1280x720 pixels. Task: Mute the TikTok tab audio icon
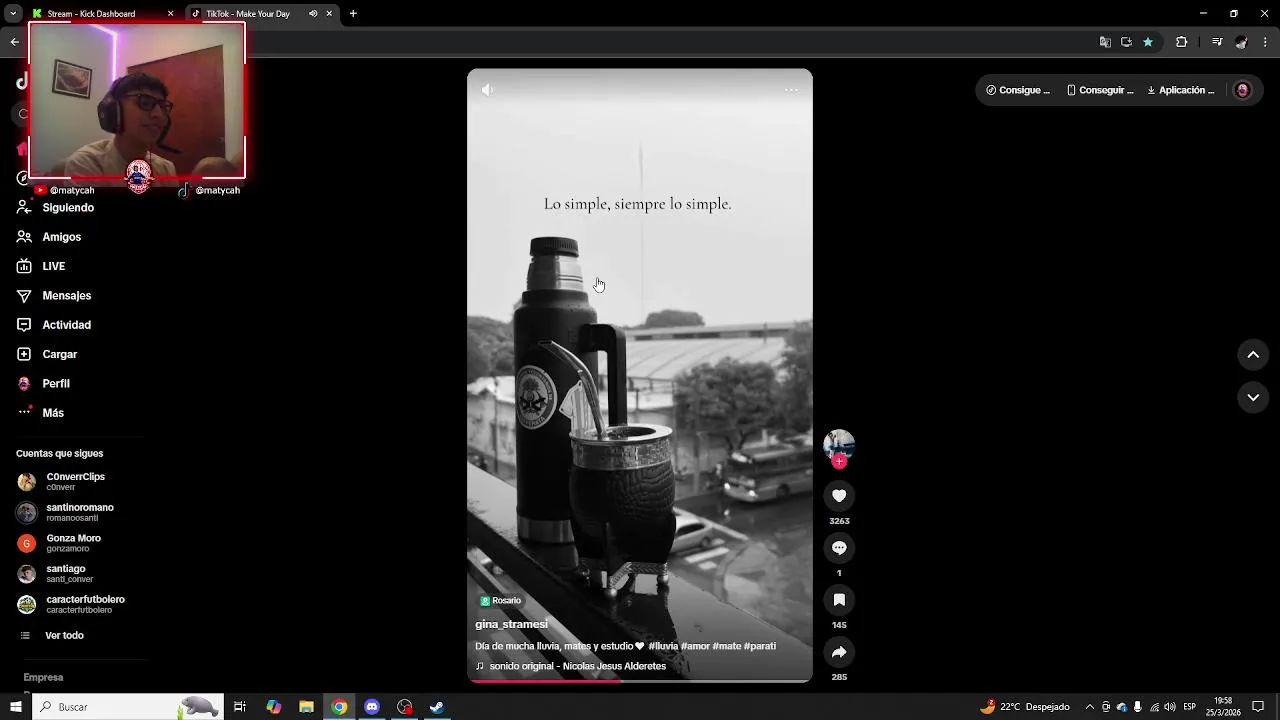click(x=313, y=14)
